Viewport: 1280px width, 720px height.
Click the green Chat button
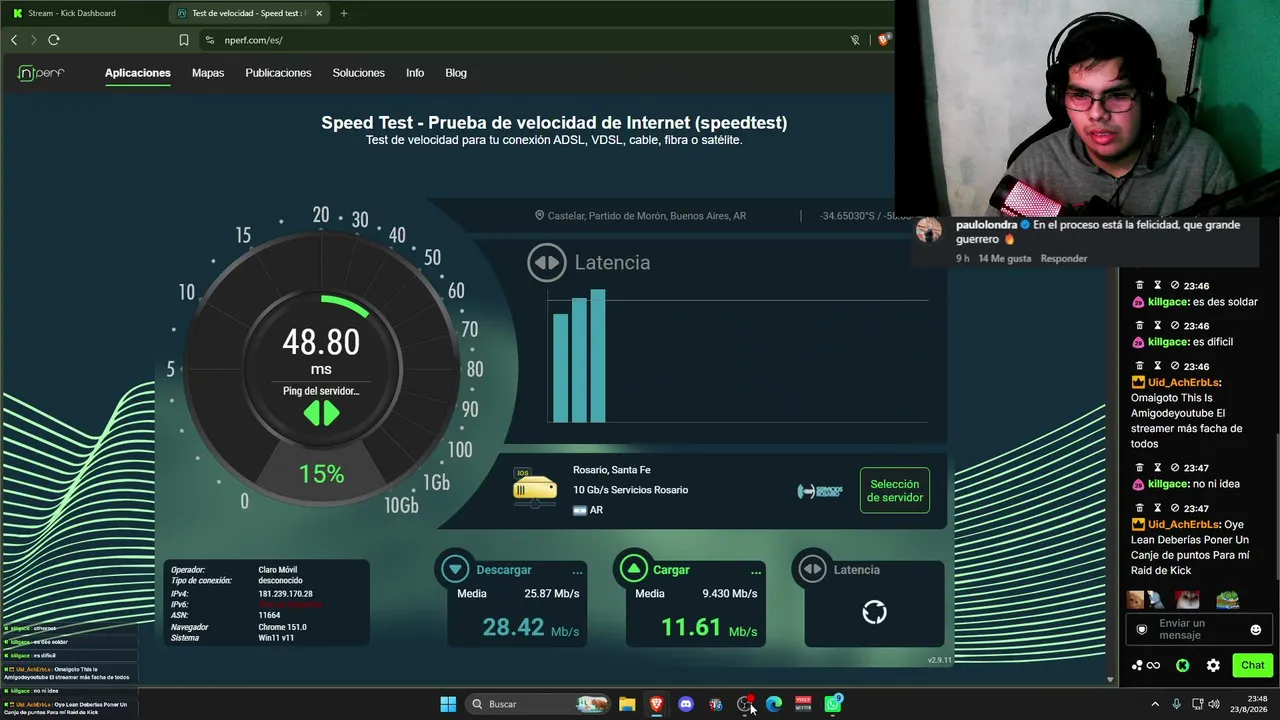point(1253,665)
